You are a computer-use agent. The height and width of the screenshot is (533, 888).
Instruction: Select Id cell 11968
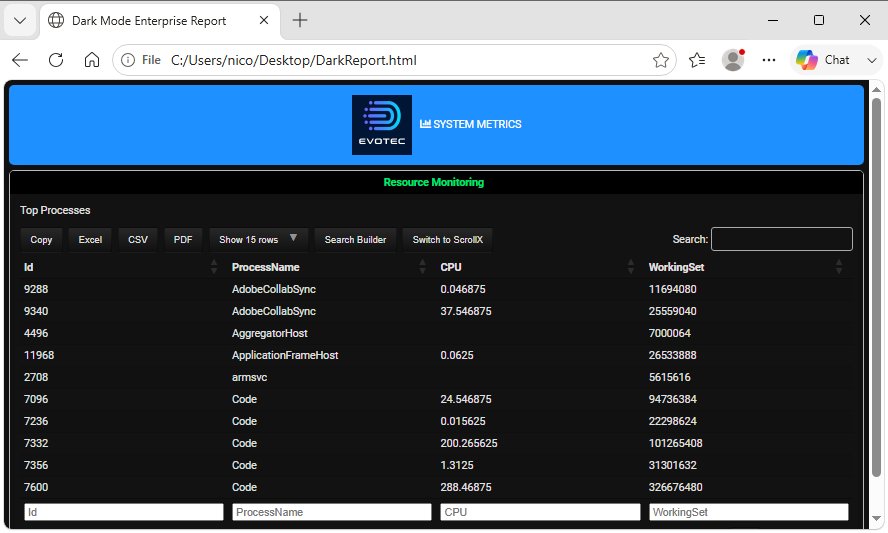[x=39, y=356]
